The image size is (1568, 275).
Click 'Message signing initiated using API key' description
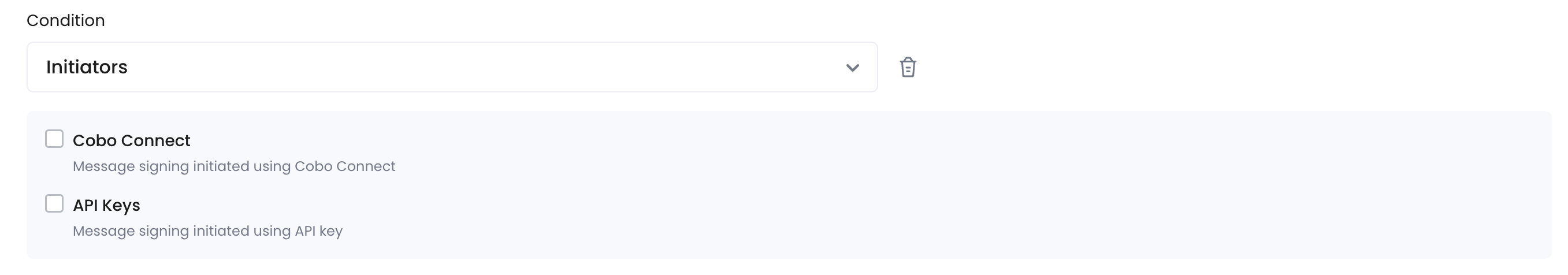pyautogui.click(x=207, y=231)
